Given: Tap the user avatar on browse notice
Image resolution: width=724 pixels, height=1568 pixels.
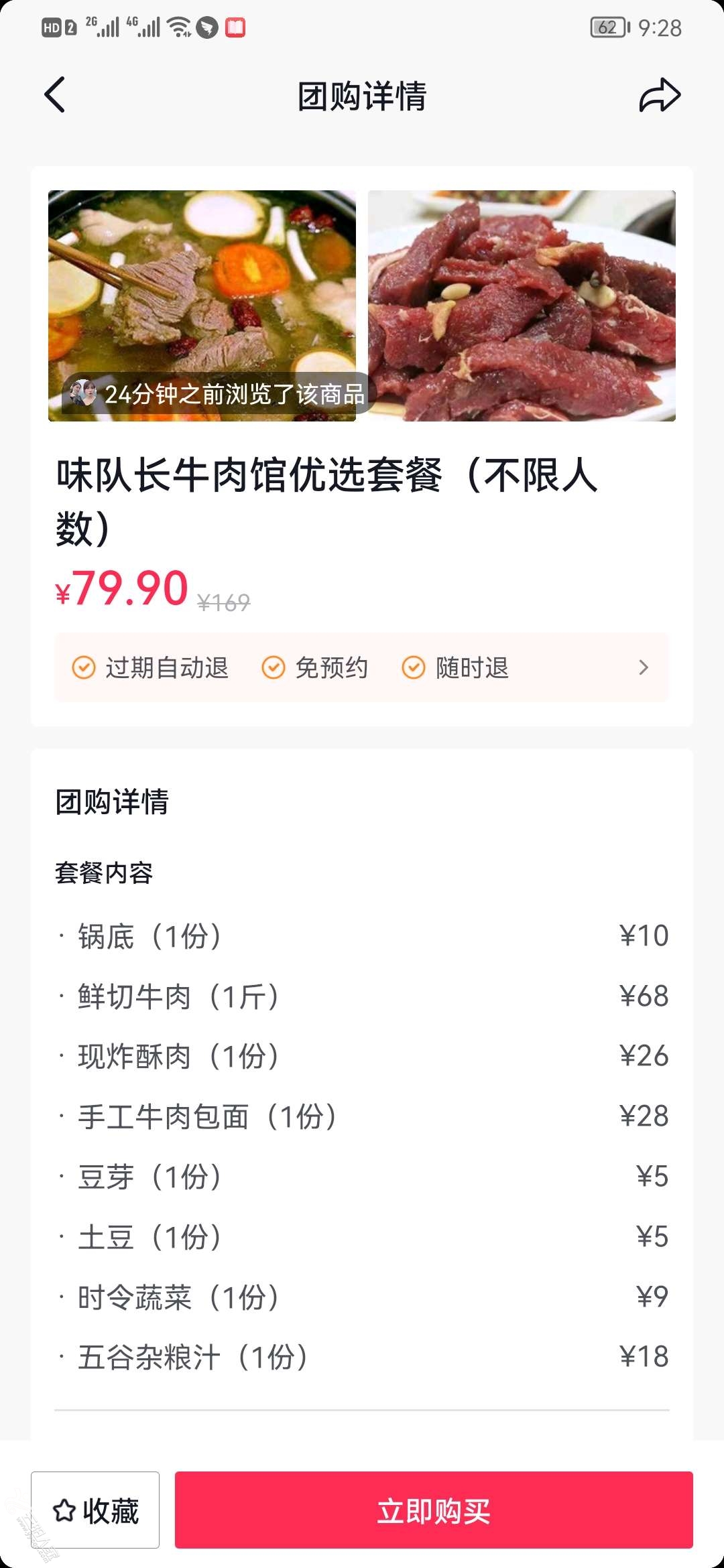Looking at the screenshot, I should tap(83, 393).
